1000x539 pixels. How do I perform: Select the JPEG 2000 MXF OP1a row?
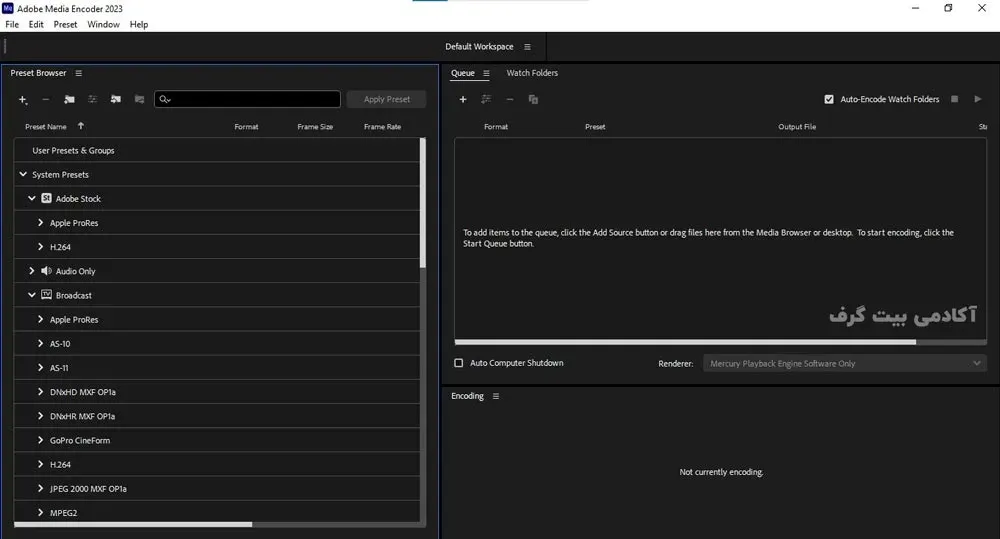[217, 489]
